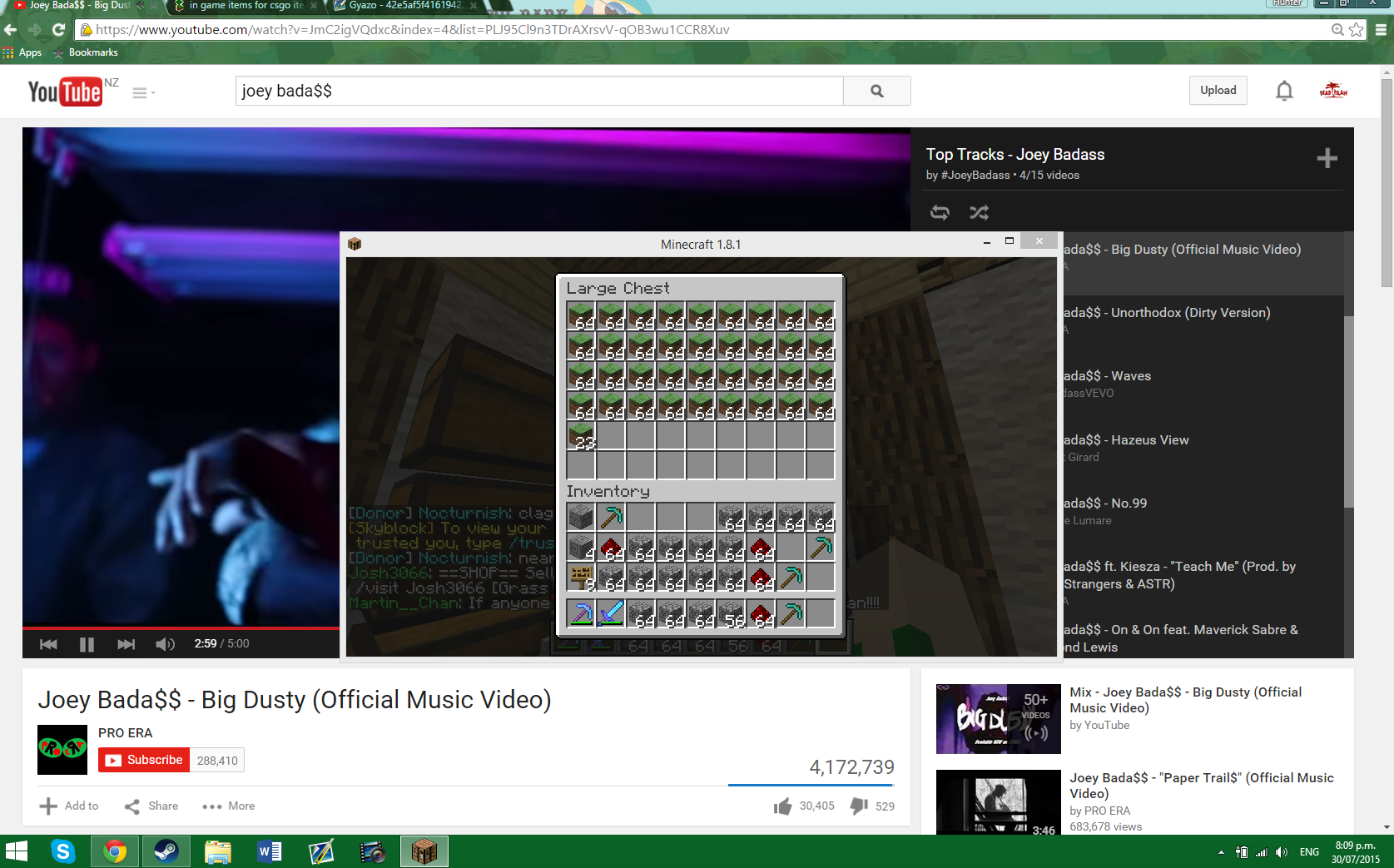This screenshot has height=868, width=1394.
Task: Open Steam from the taskbar
Action: pos(166,851)
